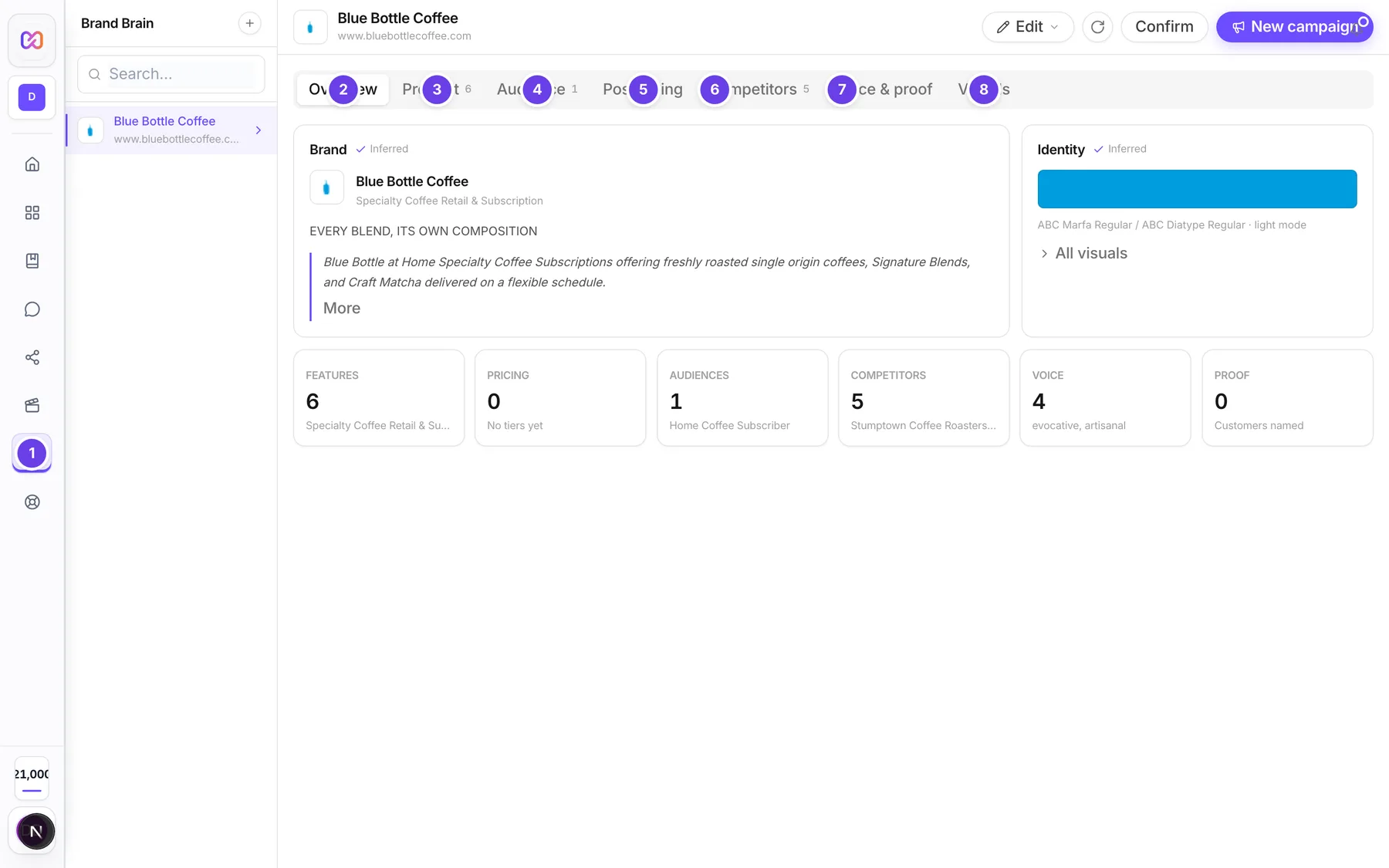
Task: Select Blue Bottle Coffee in brand list
Action: [171, 130]
